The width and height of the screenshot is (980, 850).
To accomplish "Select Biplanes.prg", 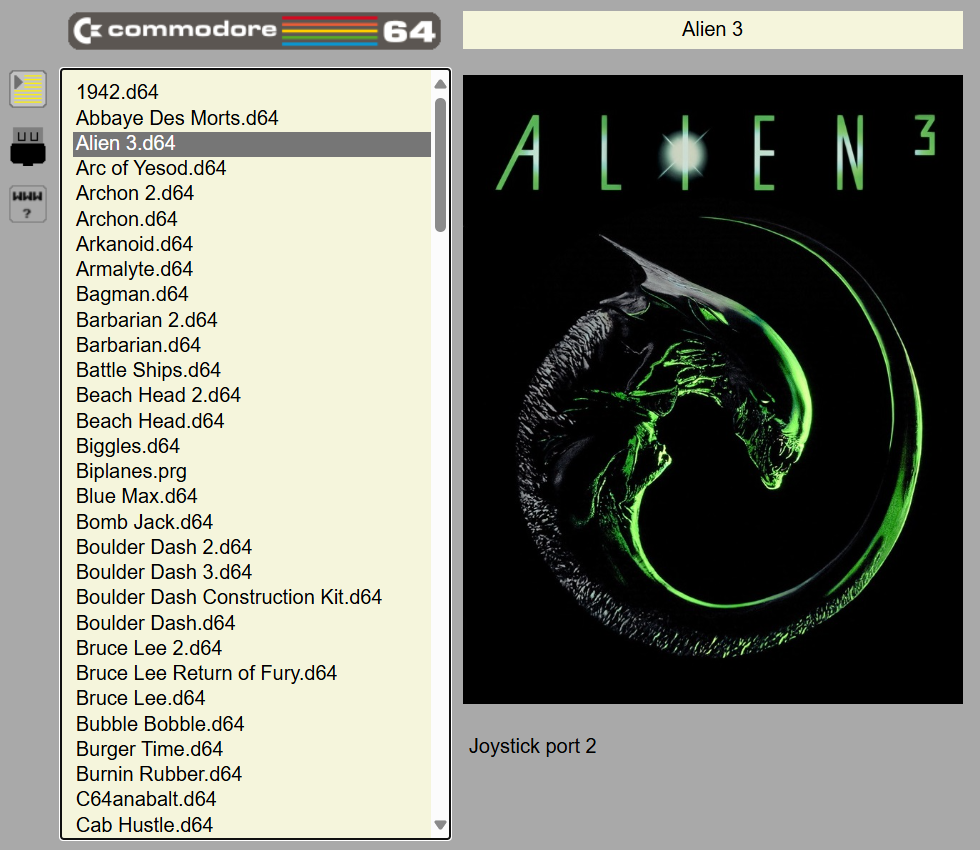I will coord(252,471).
